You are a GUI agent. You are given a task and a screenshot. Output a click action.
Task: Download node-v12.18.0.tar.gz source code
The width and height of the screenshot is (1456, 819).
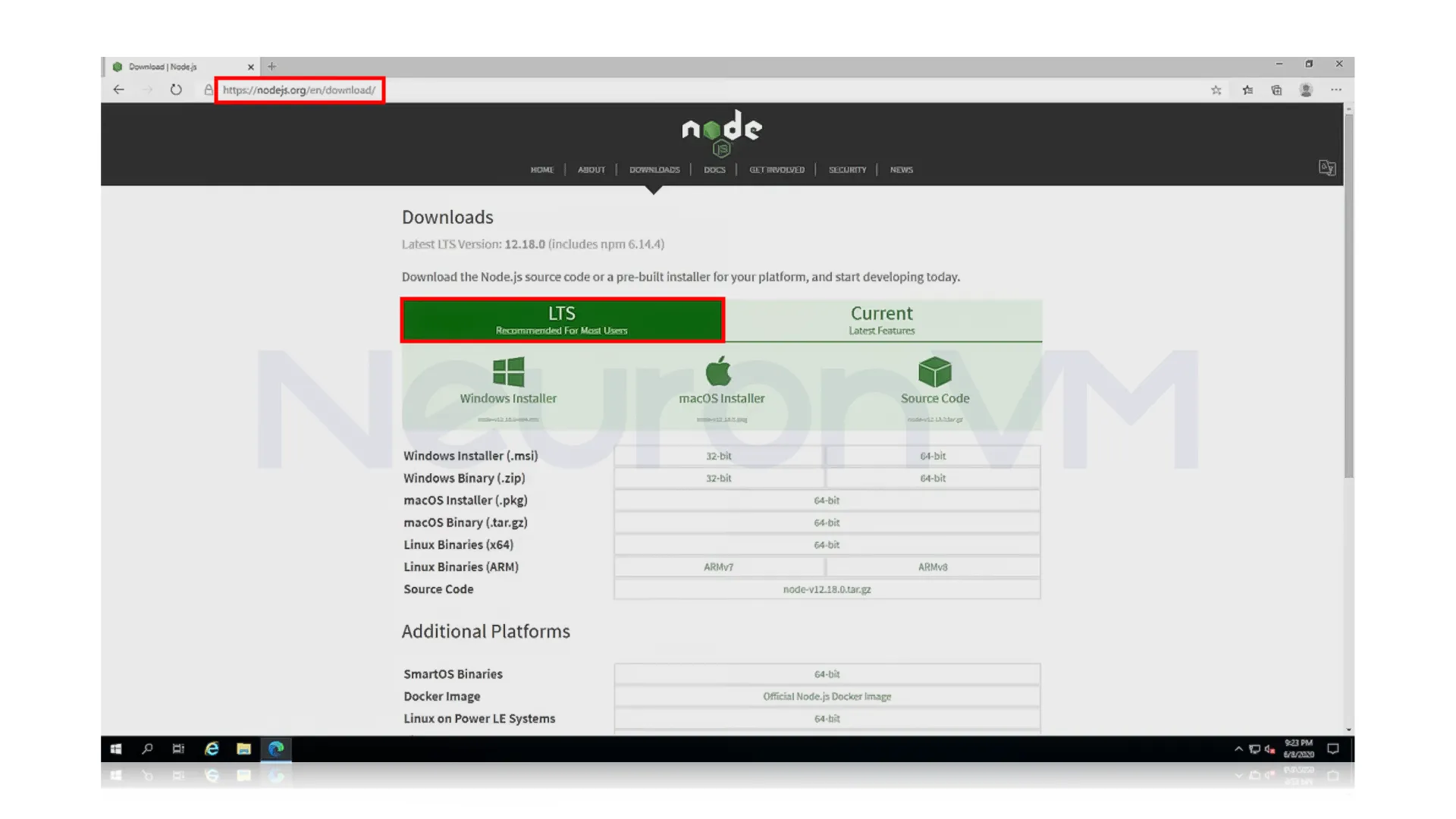click(827, 589)
